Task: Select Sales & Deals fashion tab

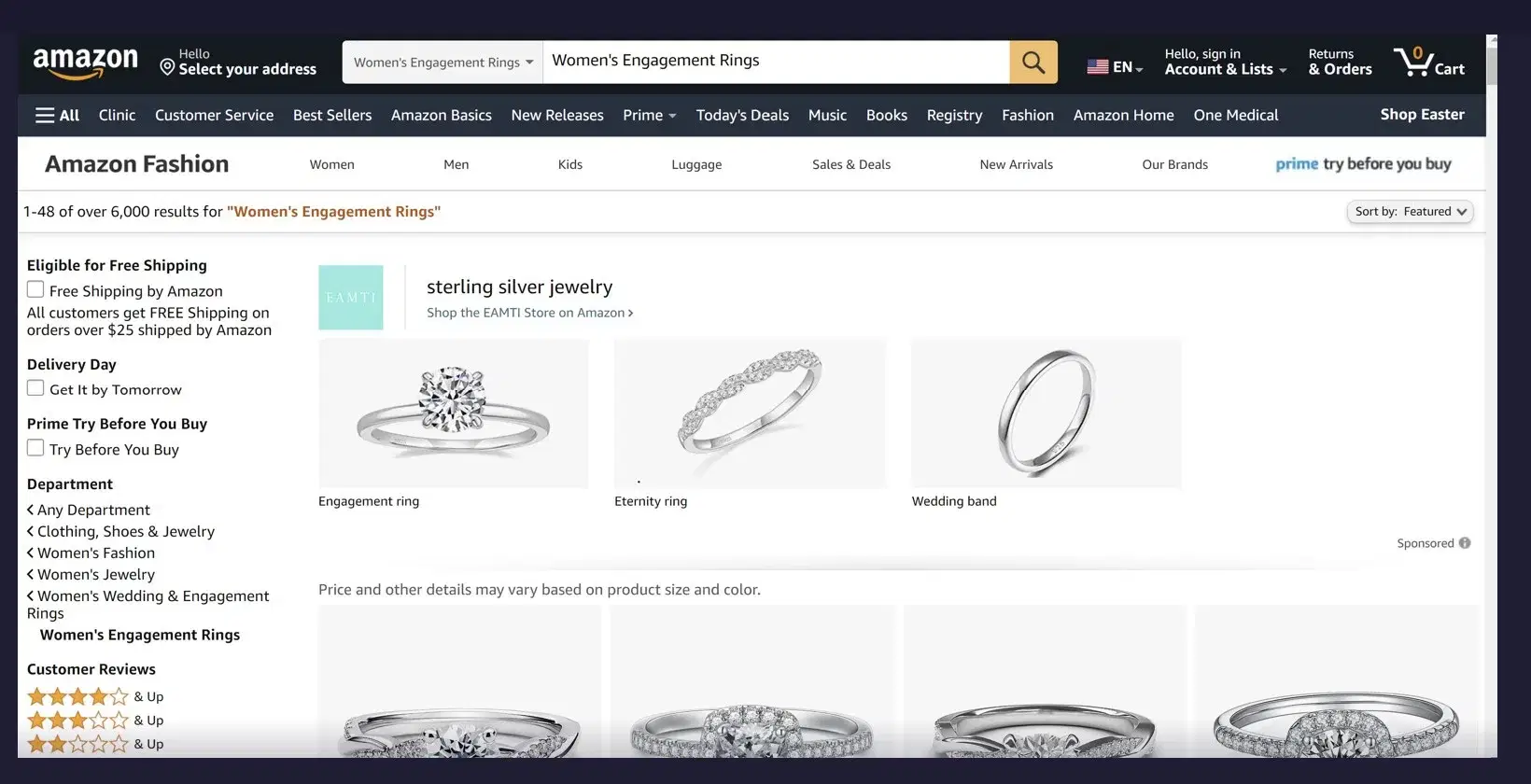Action: coord(850,165)
